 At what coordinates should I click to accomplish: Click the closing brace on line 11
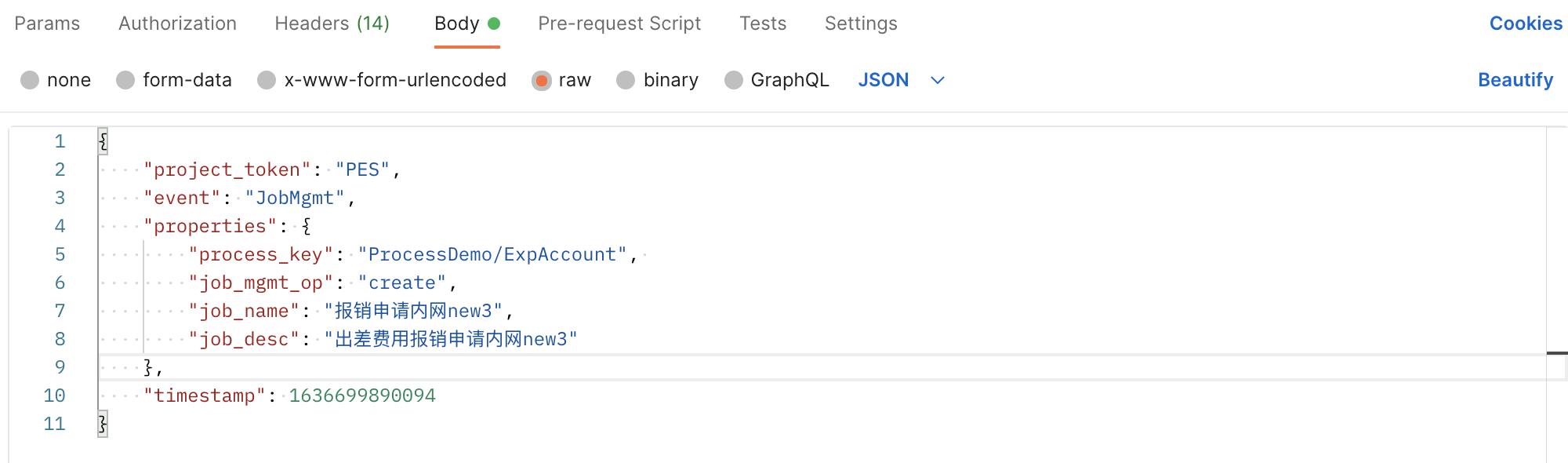click(103, 424)
